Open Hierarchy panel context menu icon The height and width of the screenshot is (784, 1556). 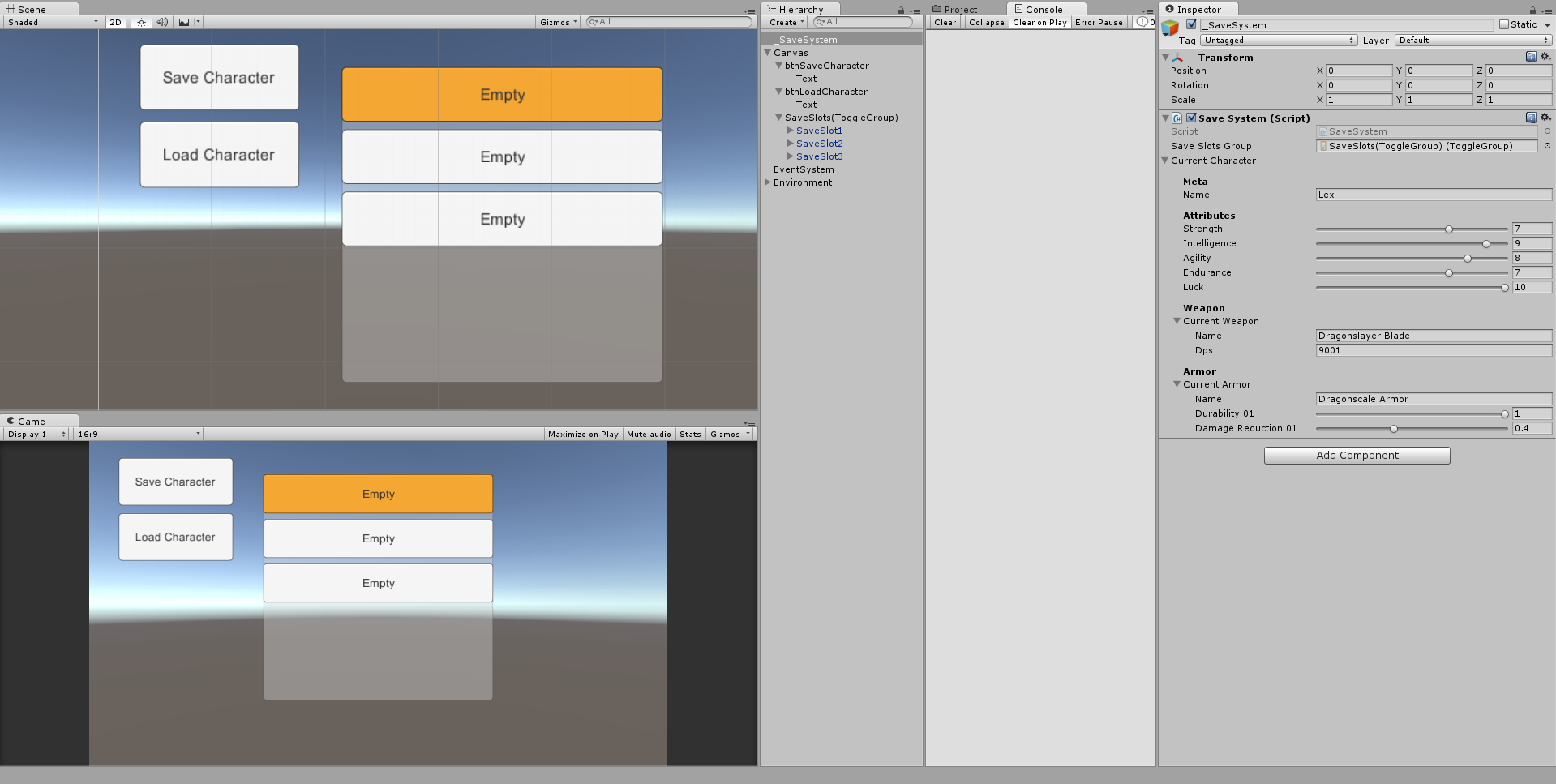tap(915, 11)
